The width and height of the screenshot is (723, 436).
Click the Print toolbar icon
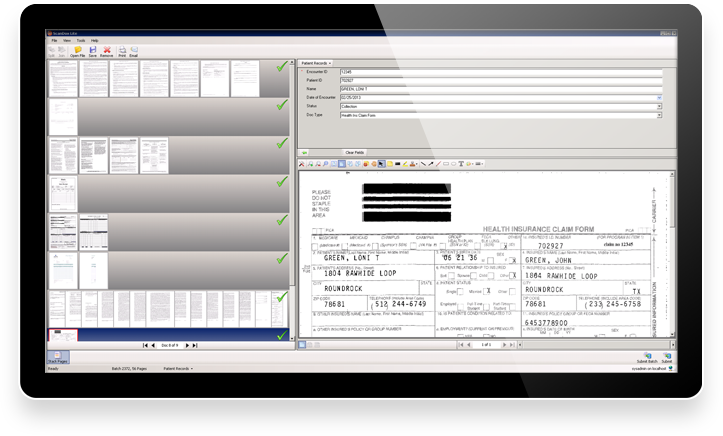pyautogui.click(x=122, y=49)
